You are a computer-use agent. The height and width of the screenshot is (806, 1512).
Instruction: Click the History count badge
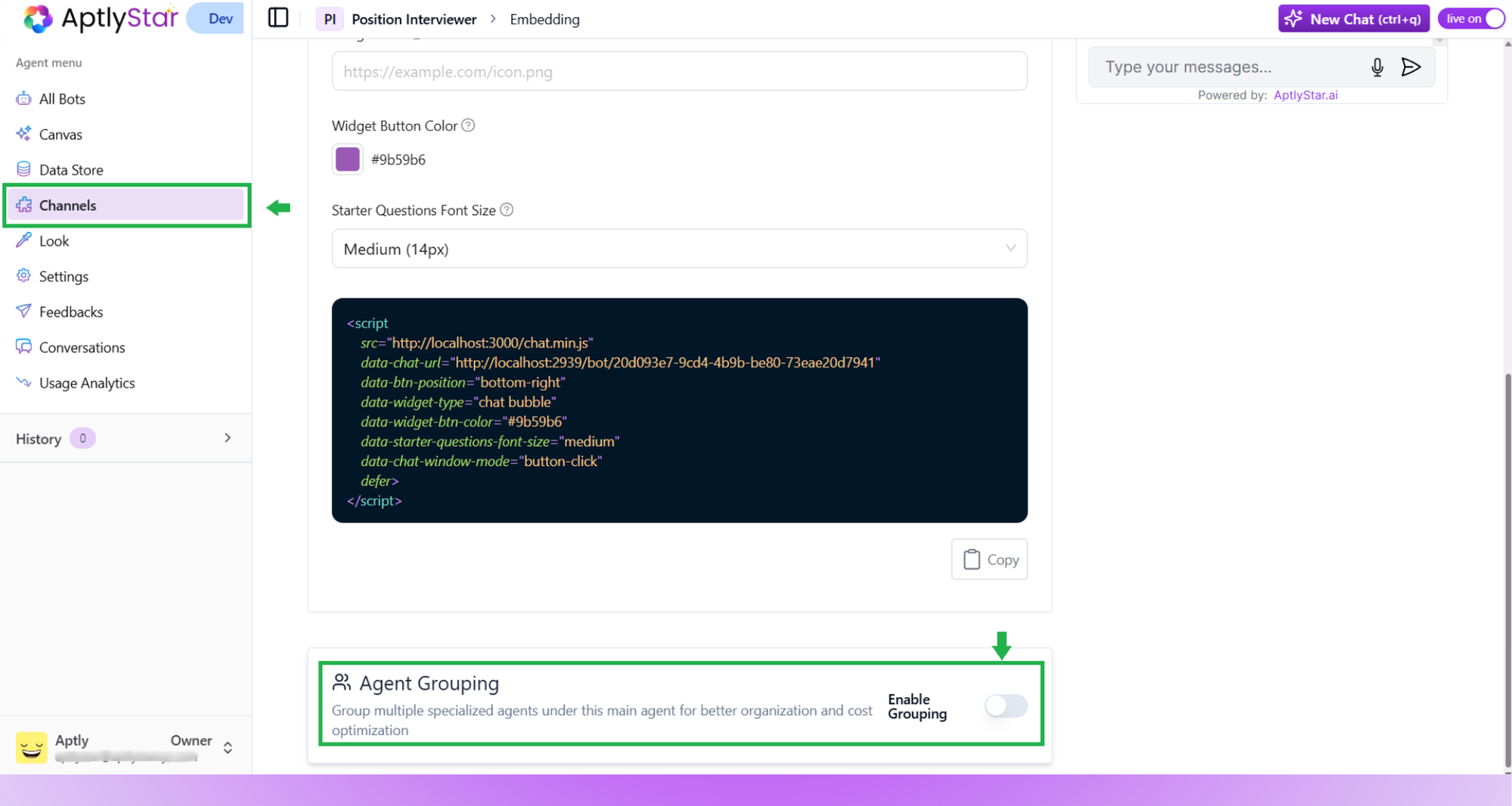pos(82,439)
